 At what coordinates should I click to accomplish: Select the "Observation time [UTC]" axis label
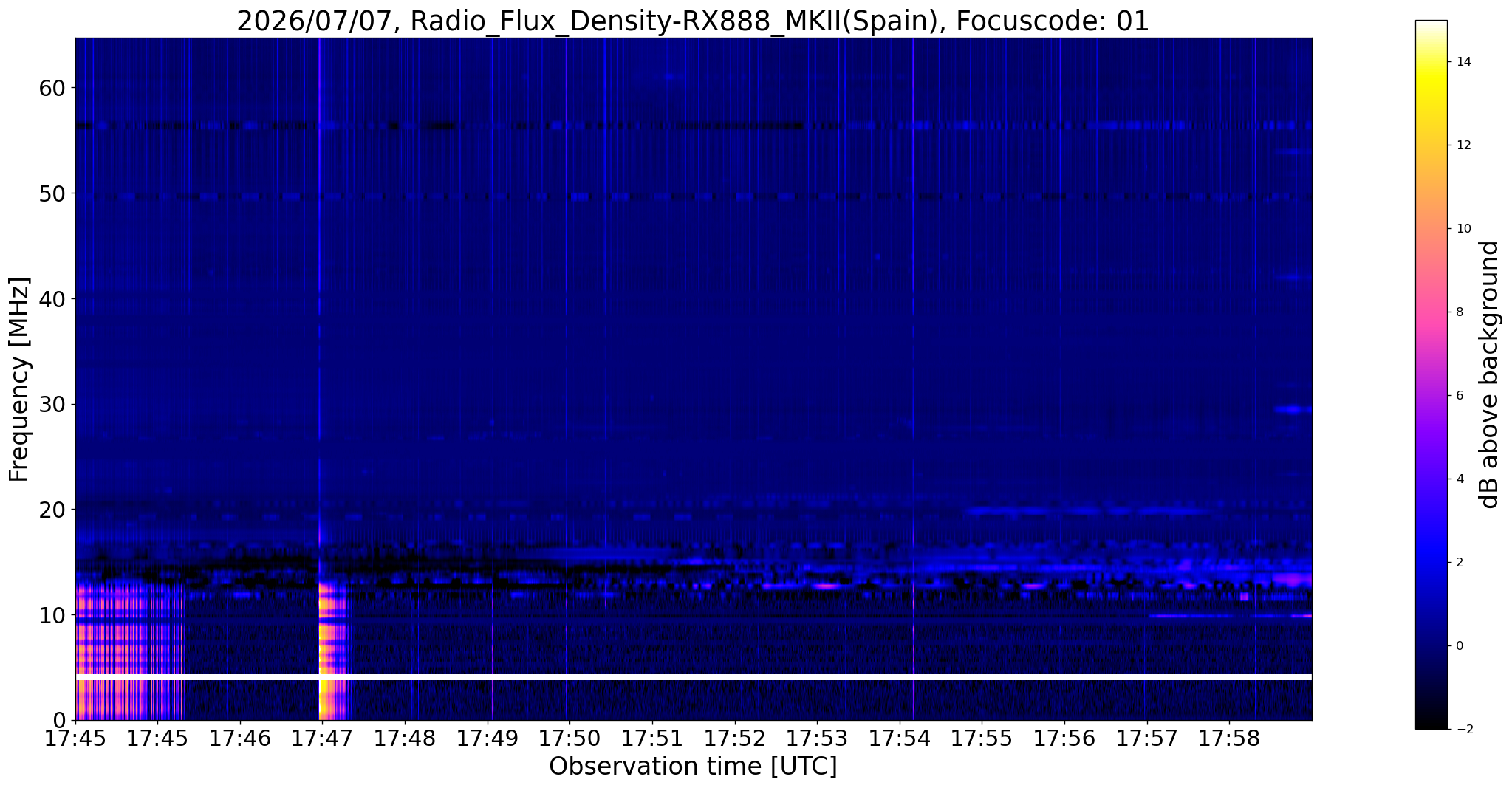693,767
